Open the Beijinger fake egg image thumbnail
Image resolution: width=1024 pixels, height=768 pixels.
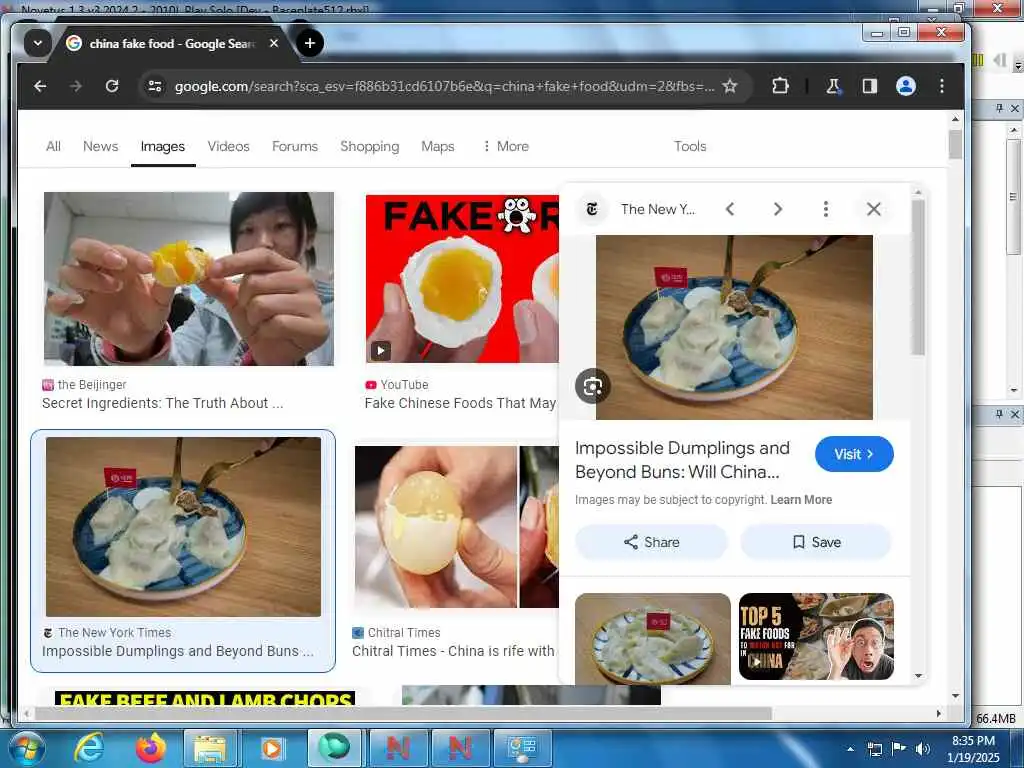pyautogui.click(x=189, y=279)
